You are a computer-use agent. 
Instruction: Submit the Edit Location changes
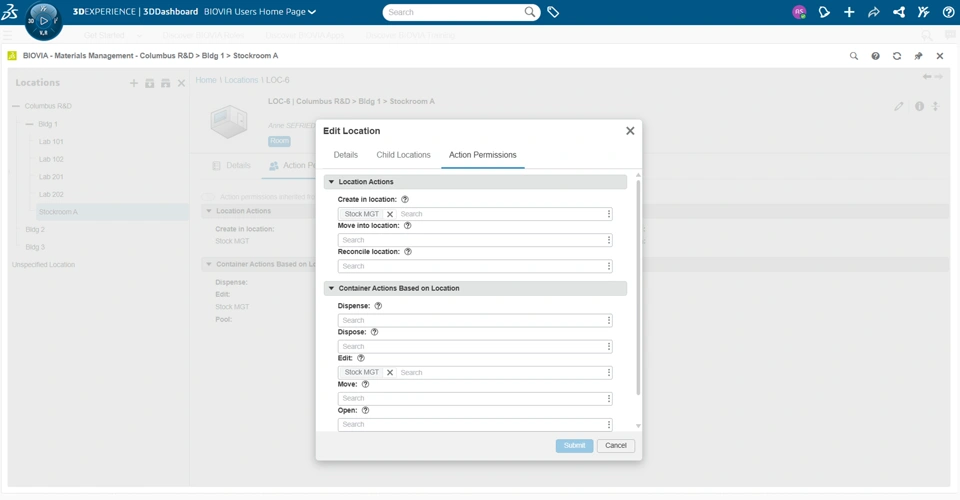point(574,446)
